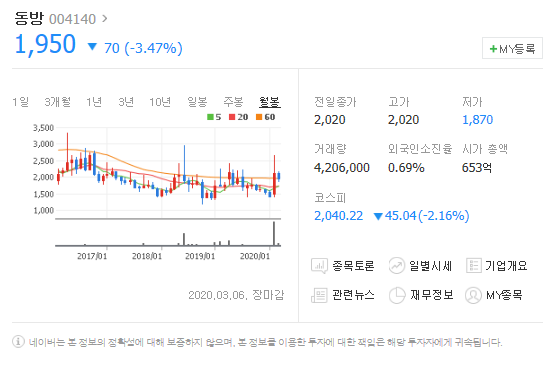The height and width of the screenshot is (375, 546).
Task: Click the 전일종가 value 2,020
Action: (x=330, y=120)
